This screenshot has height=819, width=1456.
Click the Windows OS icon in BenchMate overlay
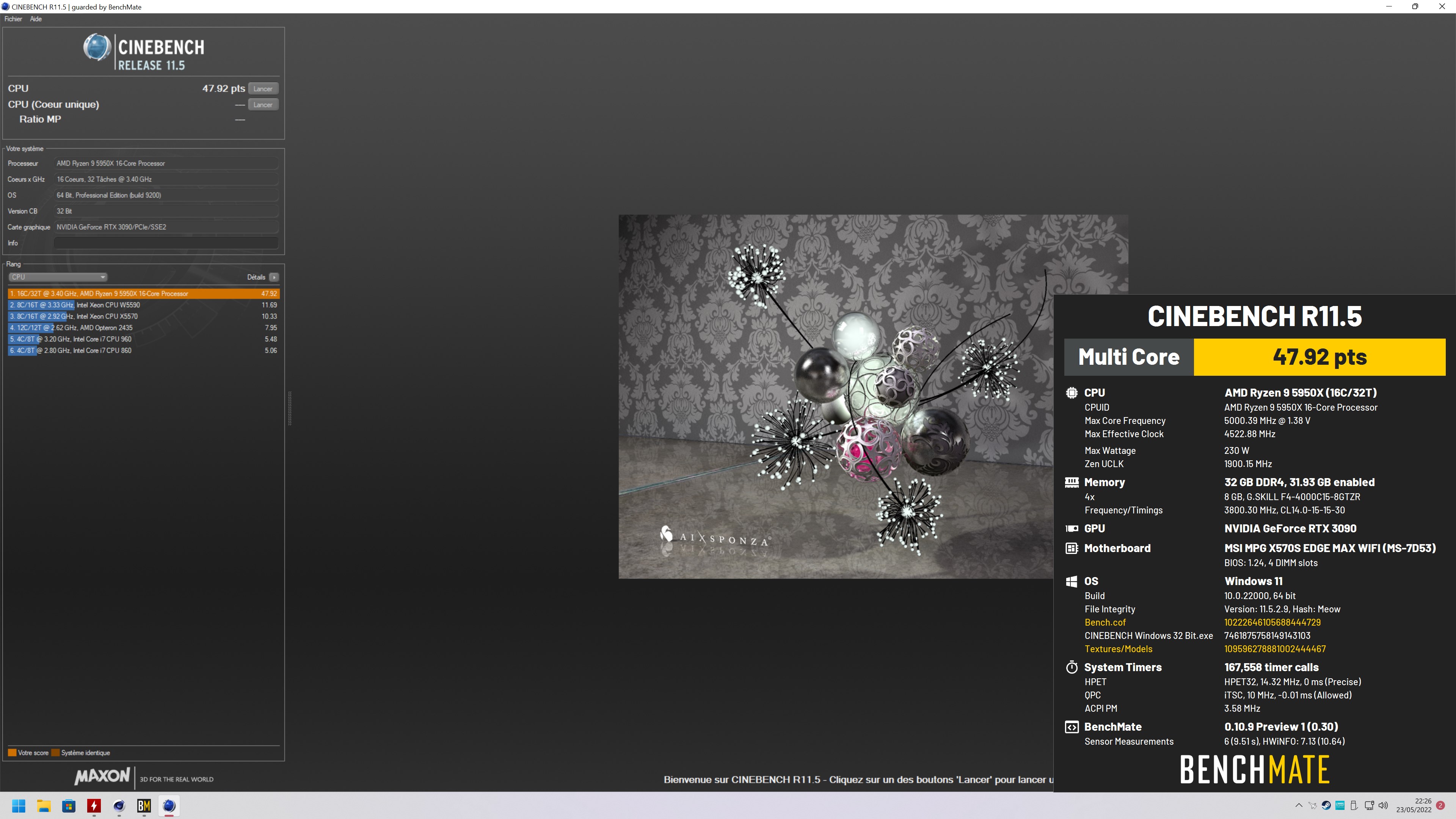pos(1071,582)
